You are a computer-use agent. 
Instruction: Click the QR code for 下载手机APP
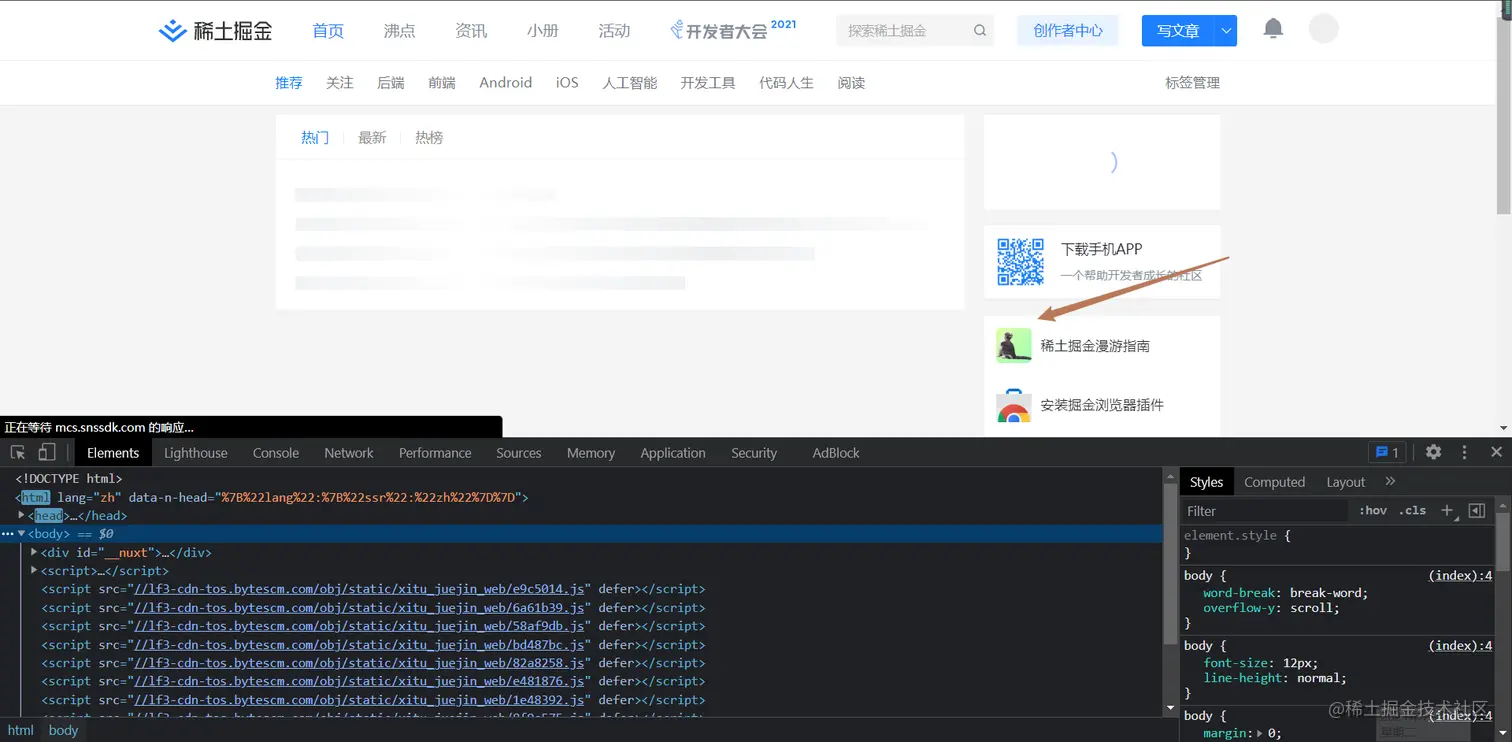pyautogui.click(x=1020, y=261)
